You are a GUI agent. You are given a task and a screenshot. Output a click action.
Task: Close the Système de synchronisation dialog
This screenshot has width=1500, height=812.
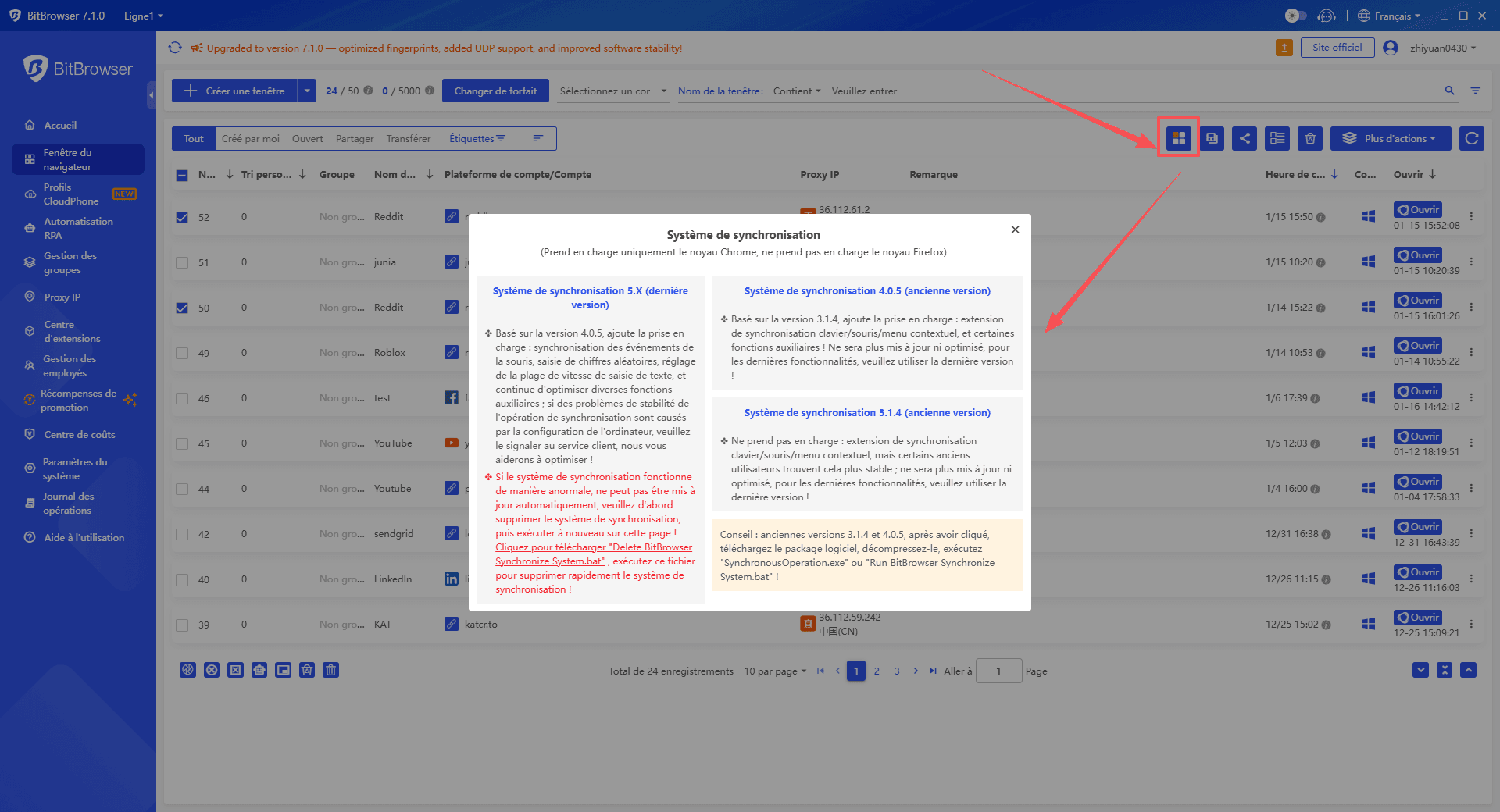click(1015, 230)
